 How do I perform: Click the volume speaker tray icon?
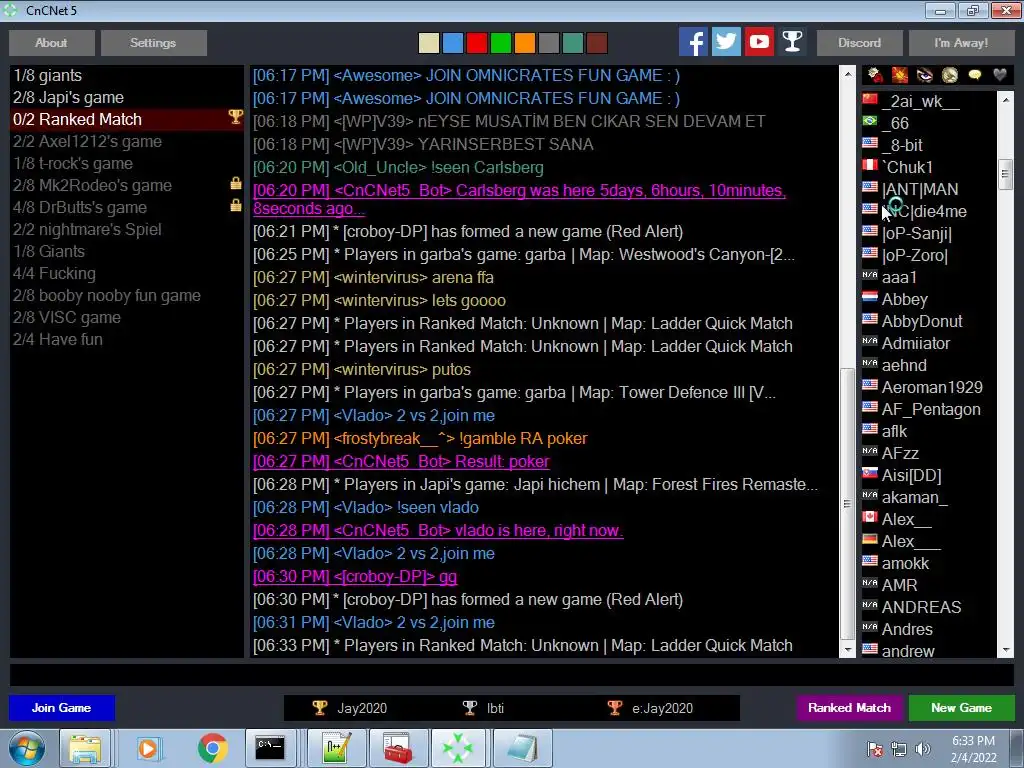[x=923, y=749]
